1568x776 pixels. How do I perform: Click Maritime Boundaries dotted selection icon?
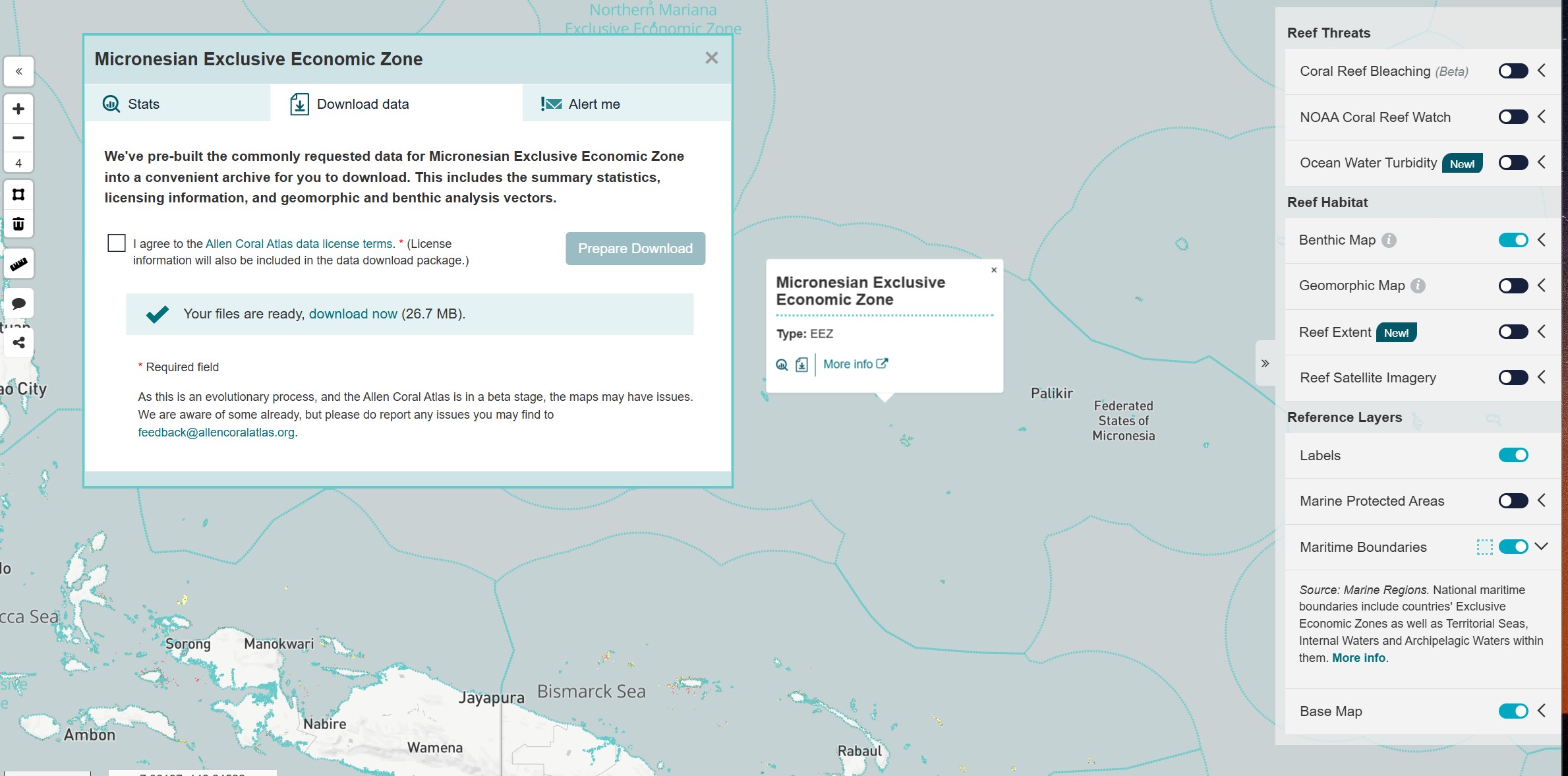tap(1484, 547)
